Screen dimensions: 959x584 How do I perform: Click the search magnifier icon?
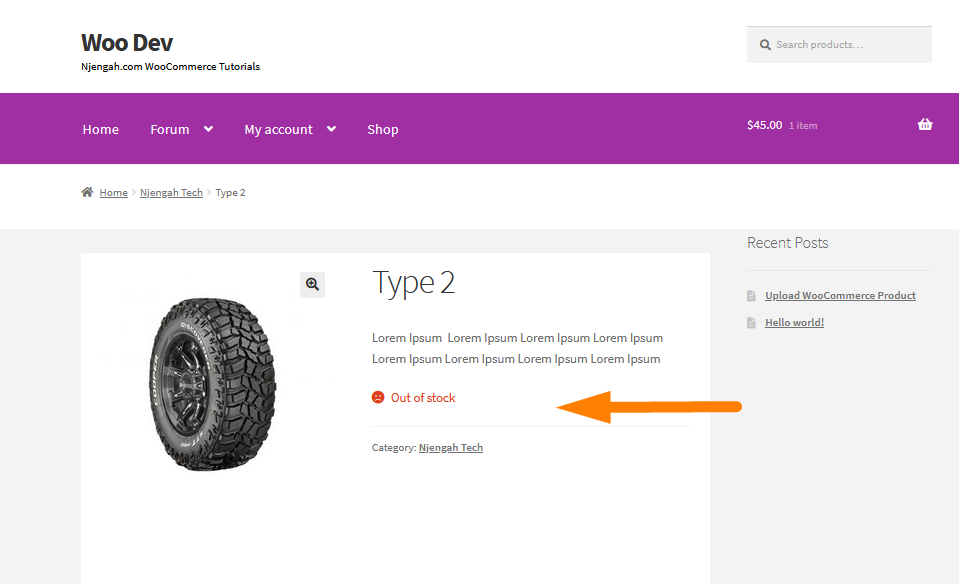pos(765,45)
